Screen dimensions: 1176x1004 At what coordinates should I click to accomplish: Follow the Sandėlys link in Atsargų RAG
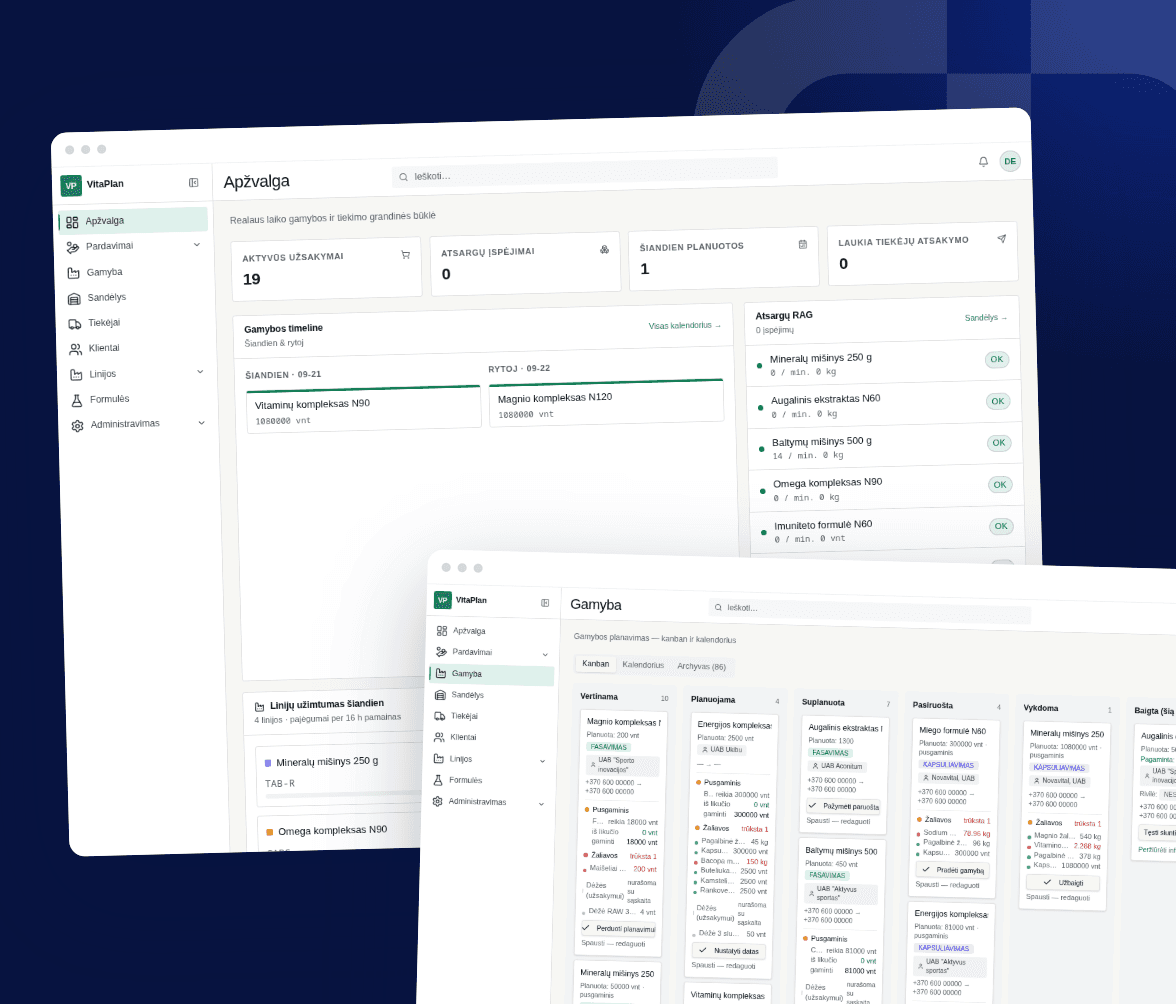pyautogui.click(x=986, y=318)
